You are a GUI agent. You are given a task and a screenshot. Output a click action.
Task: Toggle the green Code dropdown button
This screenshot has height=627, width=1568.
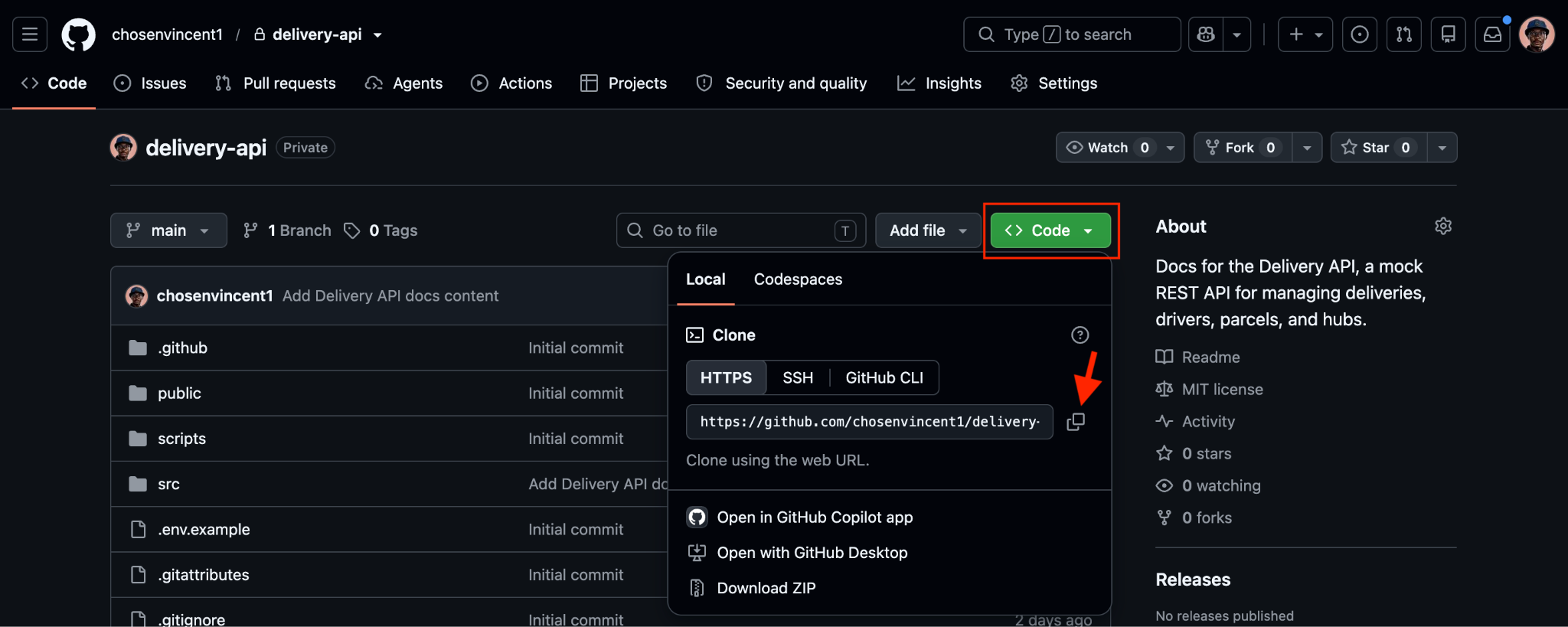1050,230
